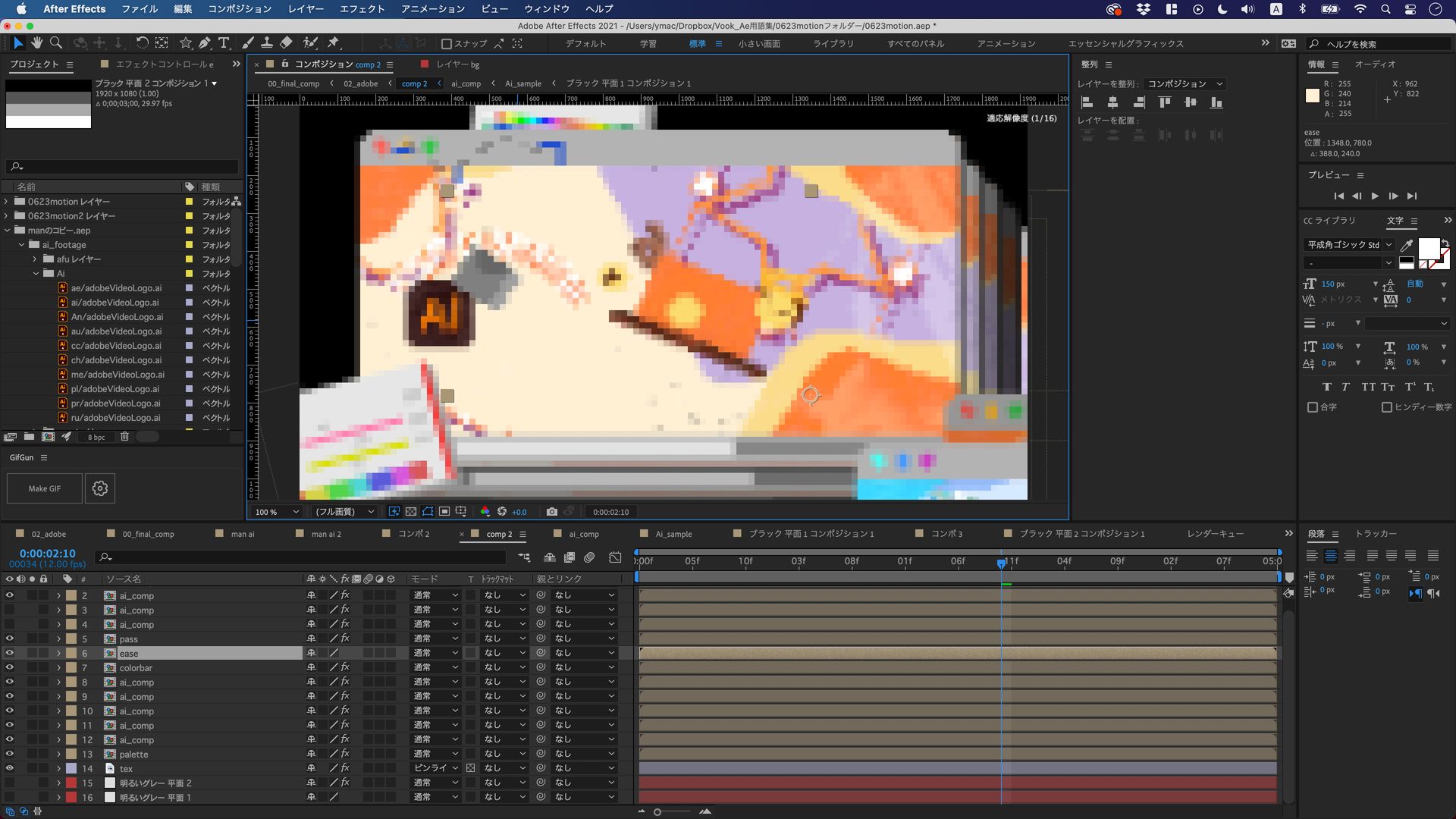Open the フル画質 resolution dropdown
The height and width of the screenshot is (819, 1456).
click(343, 512)
